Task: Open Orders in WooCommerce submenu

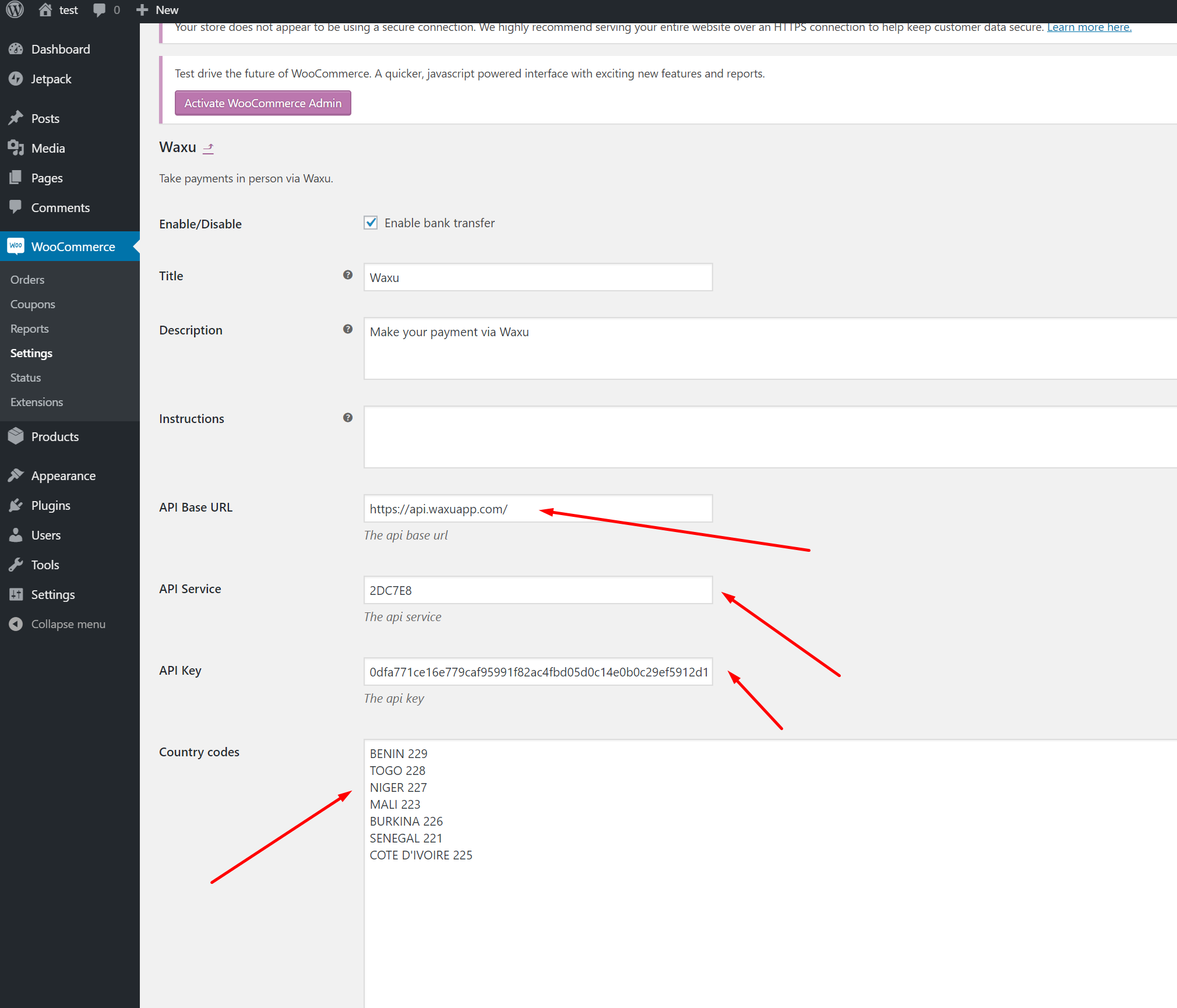Action: pyautogui.click(x=27, y=280)
